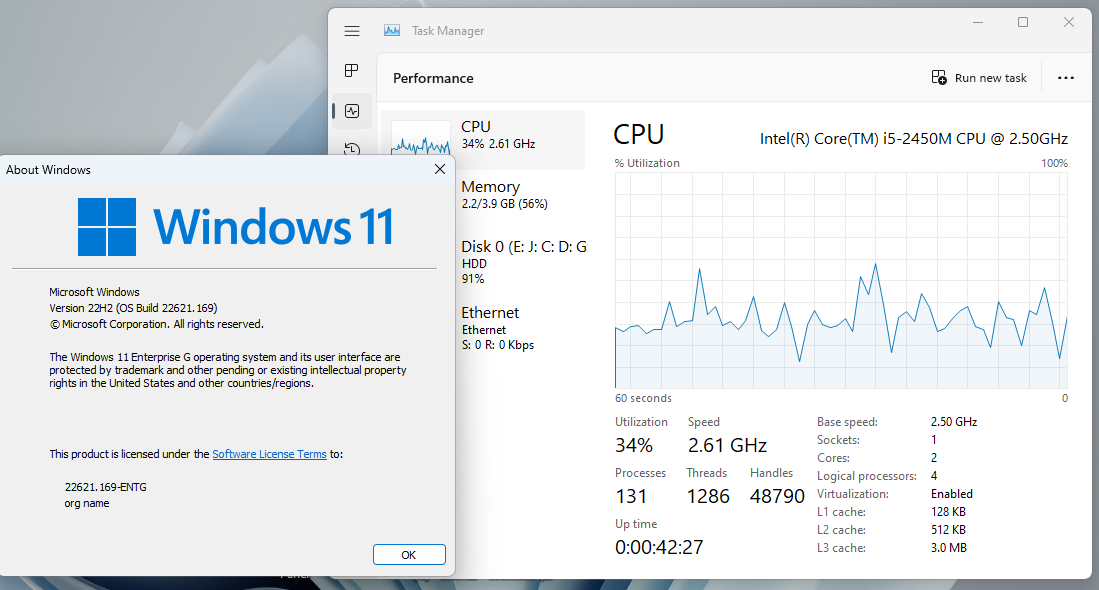Open the Software License Terms link

click(269, 454)
